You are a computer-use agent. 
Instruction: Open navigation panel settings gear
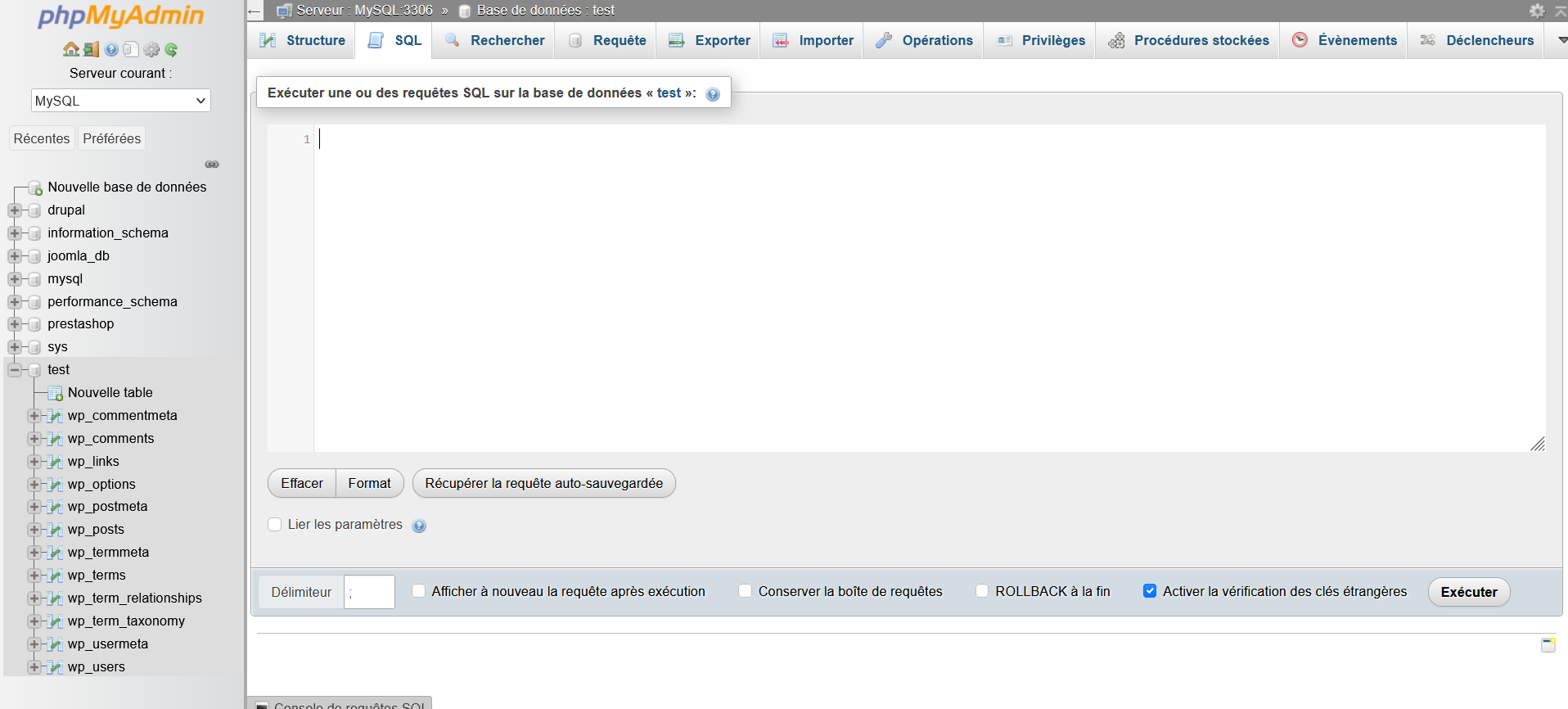click(151, 49)
